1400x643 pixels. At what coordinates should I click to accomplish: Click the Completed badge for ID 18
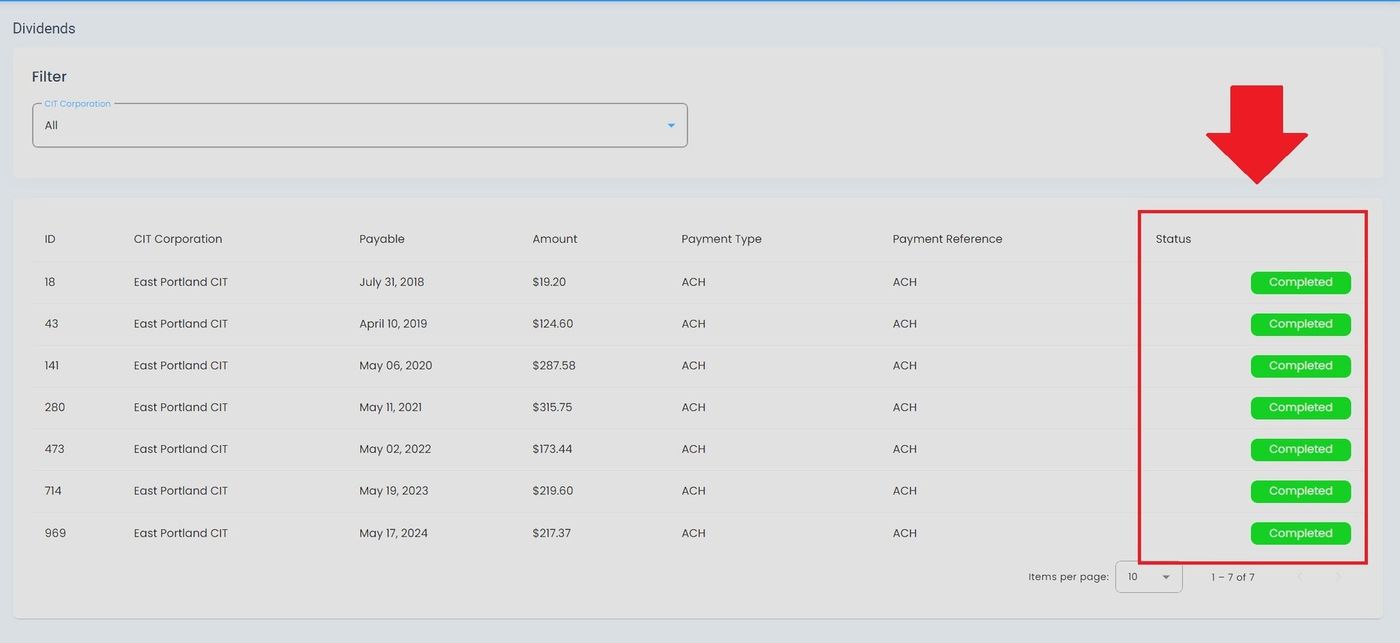click(1300, 283)
